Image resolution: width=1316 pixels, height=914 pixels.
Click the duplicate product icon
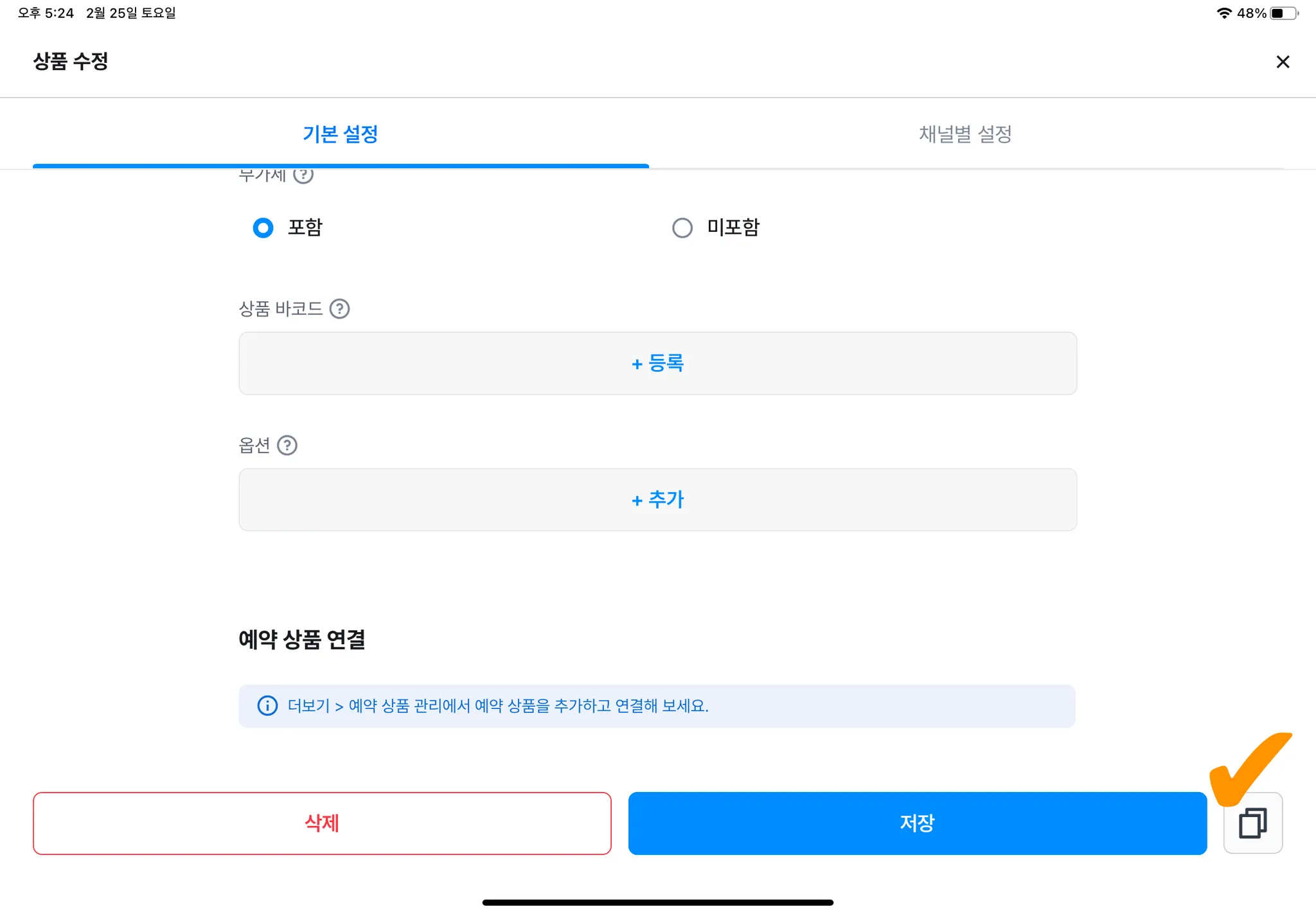coord(1252,823)
